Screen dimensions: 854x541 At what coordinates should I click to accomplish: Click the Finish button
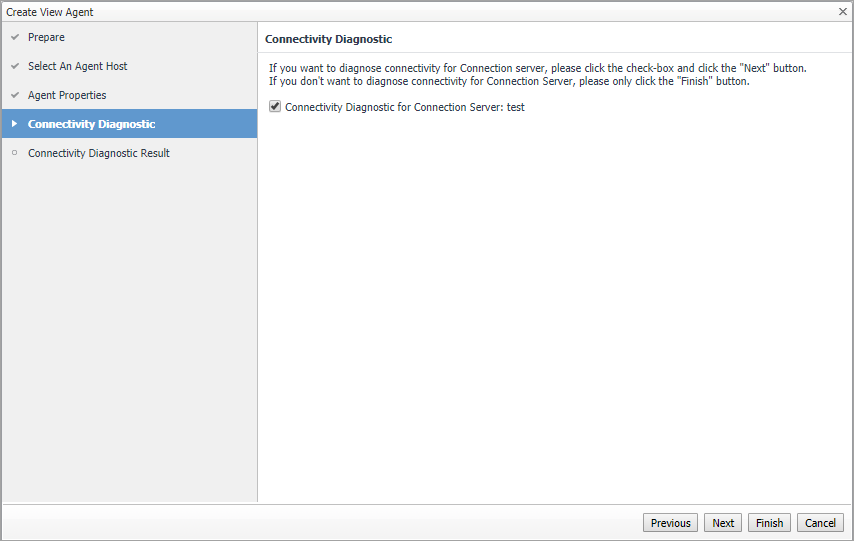pyautogui.click(x=769, y=523)
